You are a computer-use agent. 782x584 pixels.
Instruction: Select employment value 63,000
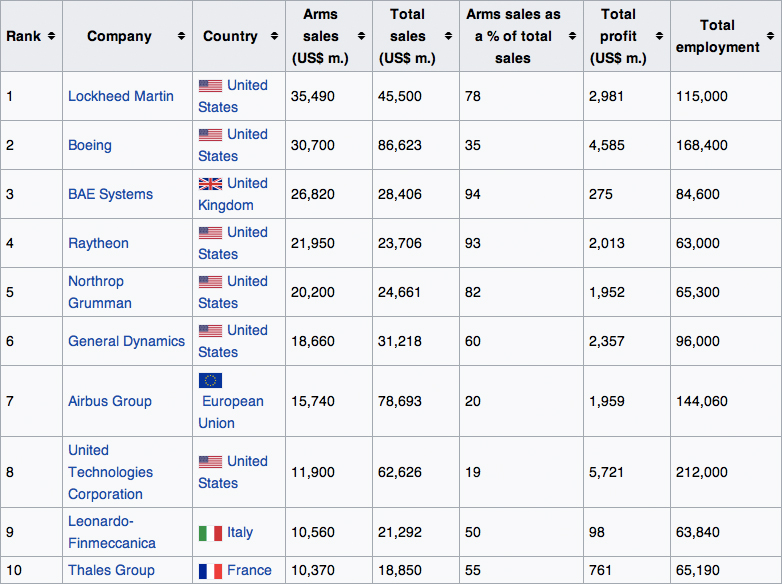click(698, 243)
